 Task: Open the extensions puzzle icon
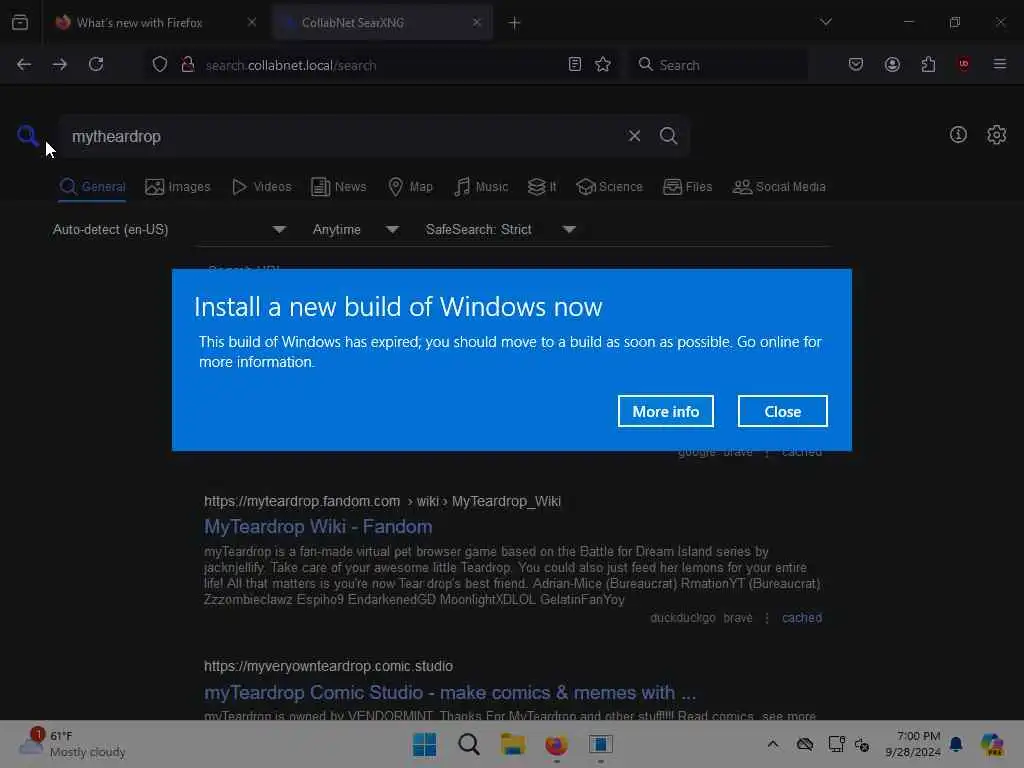pyautogui.click(x=928, y=65)
